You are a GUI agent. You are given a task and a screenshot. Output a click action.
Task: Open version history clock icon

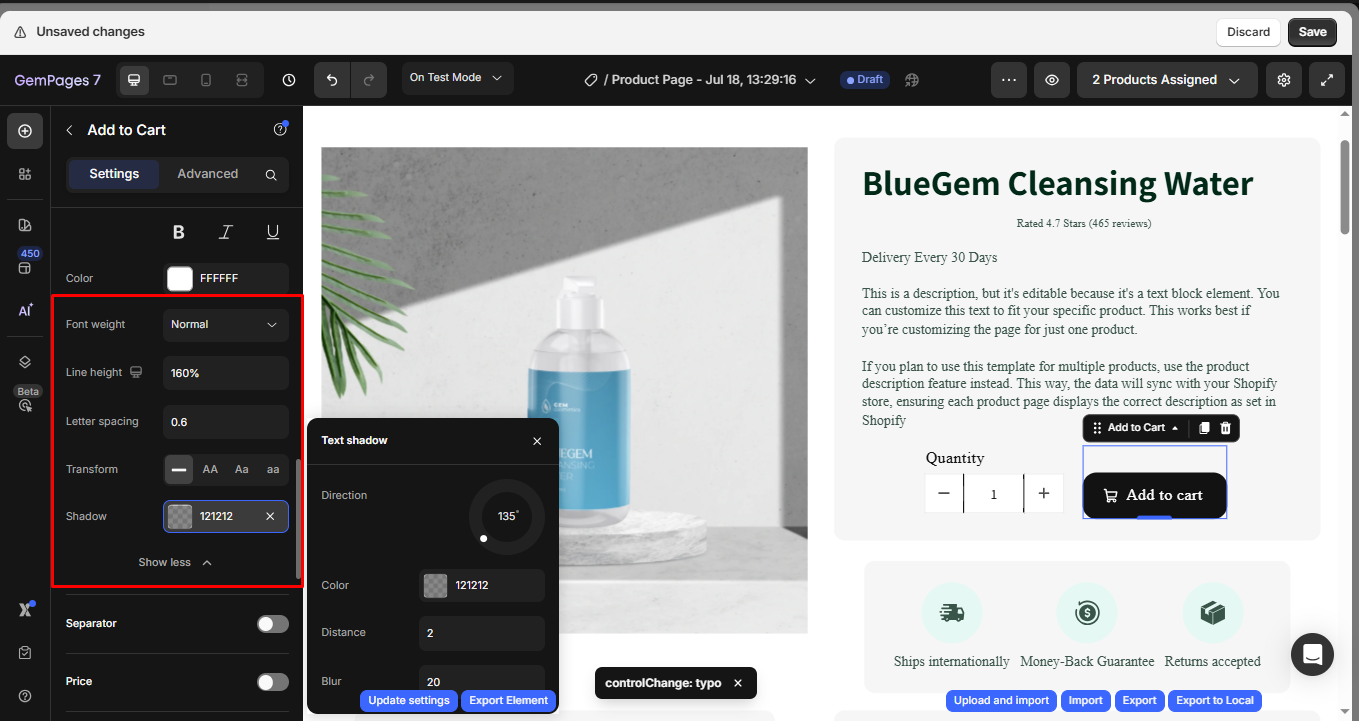pyautogui.click(x=289, y=80)
